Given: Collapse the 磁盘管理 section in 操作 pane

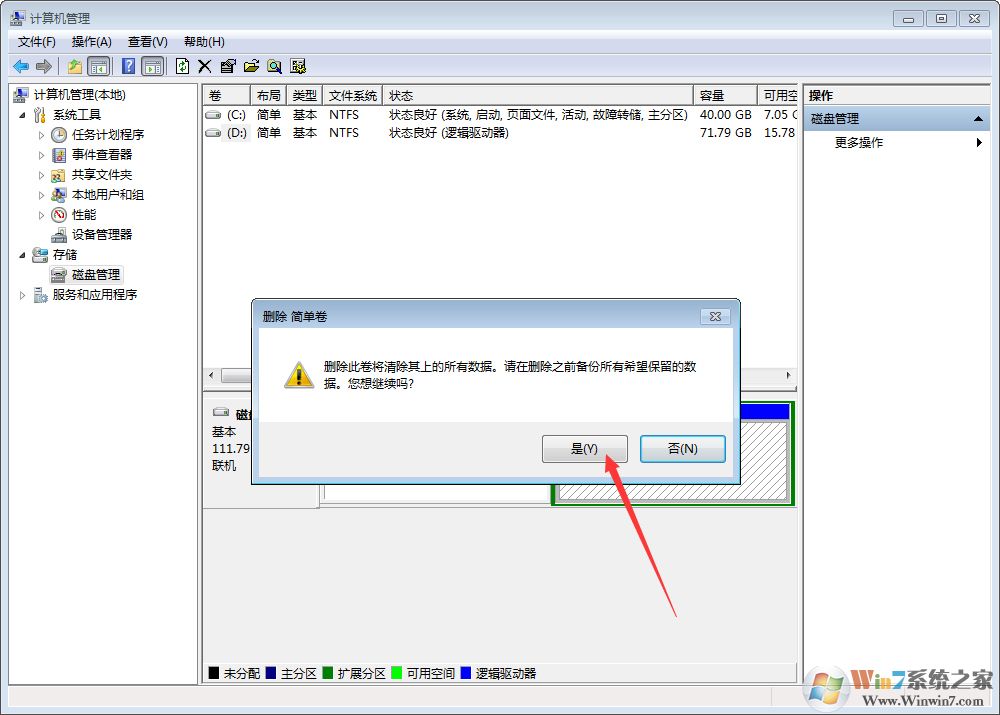Looking at the screenshot, I should click(978, 118).
